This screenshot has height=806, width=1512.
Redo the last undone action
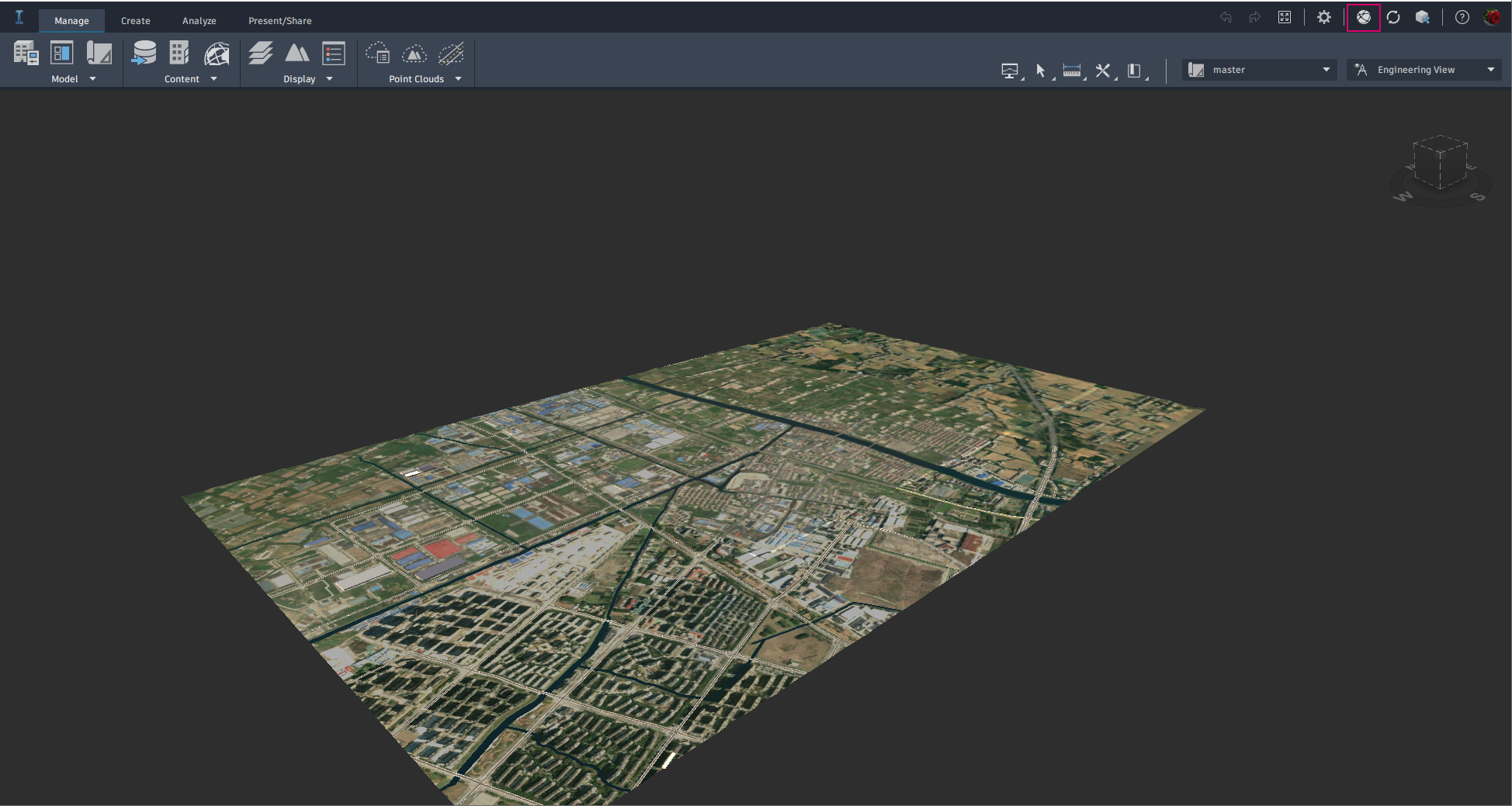pyautogui.click(x=1254, y=17)
